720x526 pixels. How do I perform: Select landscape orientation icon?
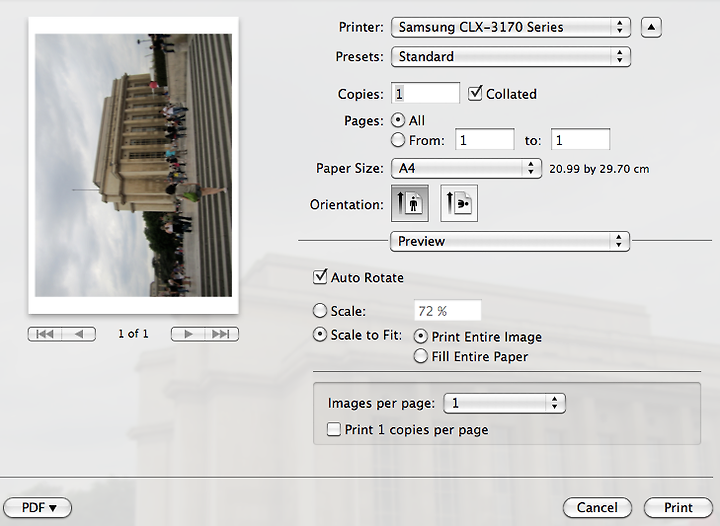459,203
